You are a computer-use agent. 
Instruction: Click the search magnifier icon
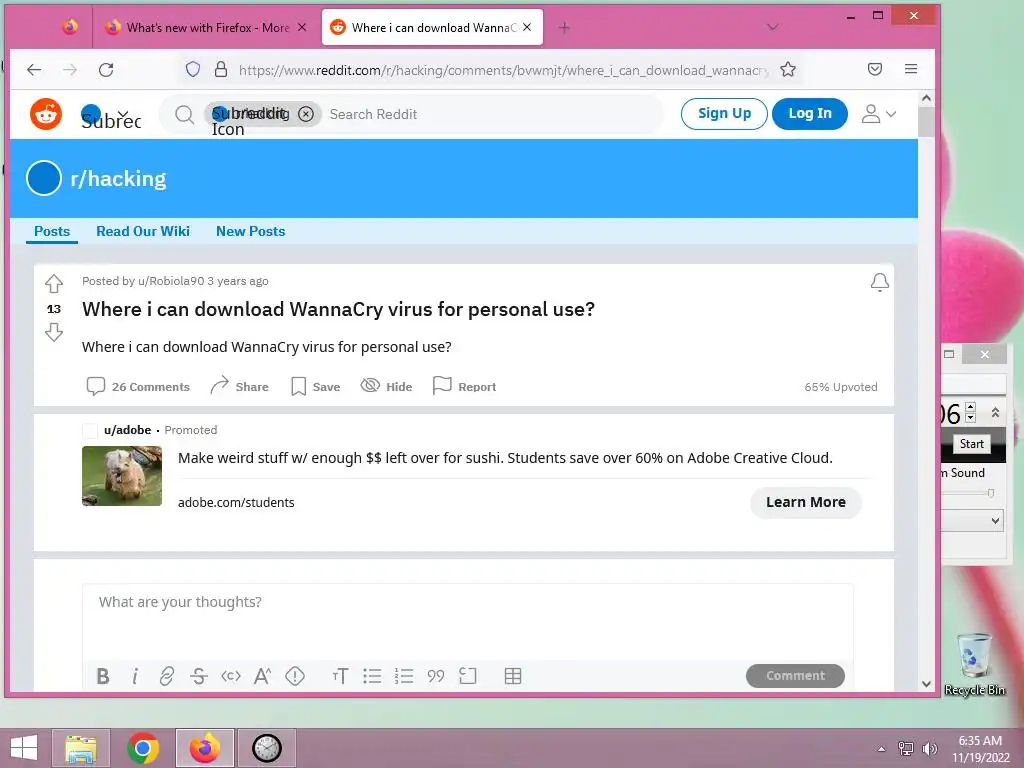click(184, 115)
